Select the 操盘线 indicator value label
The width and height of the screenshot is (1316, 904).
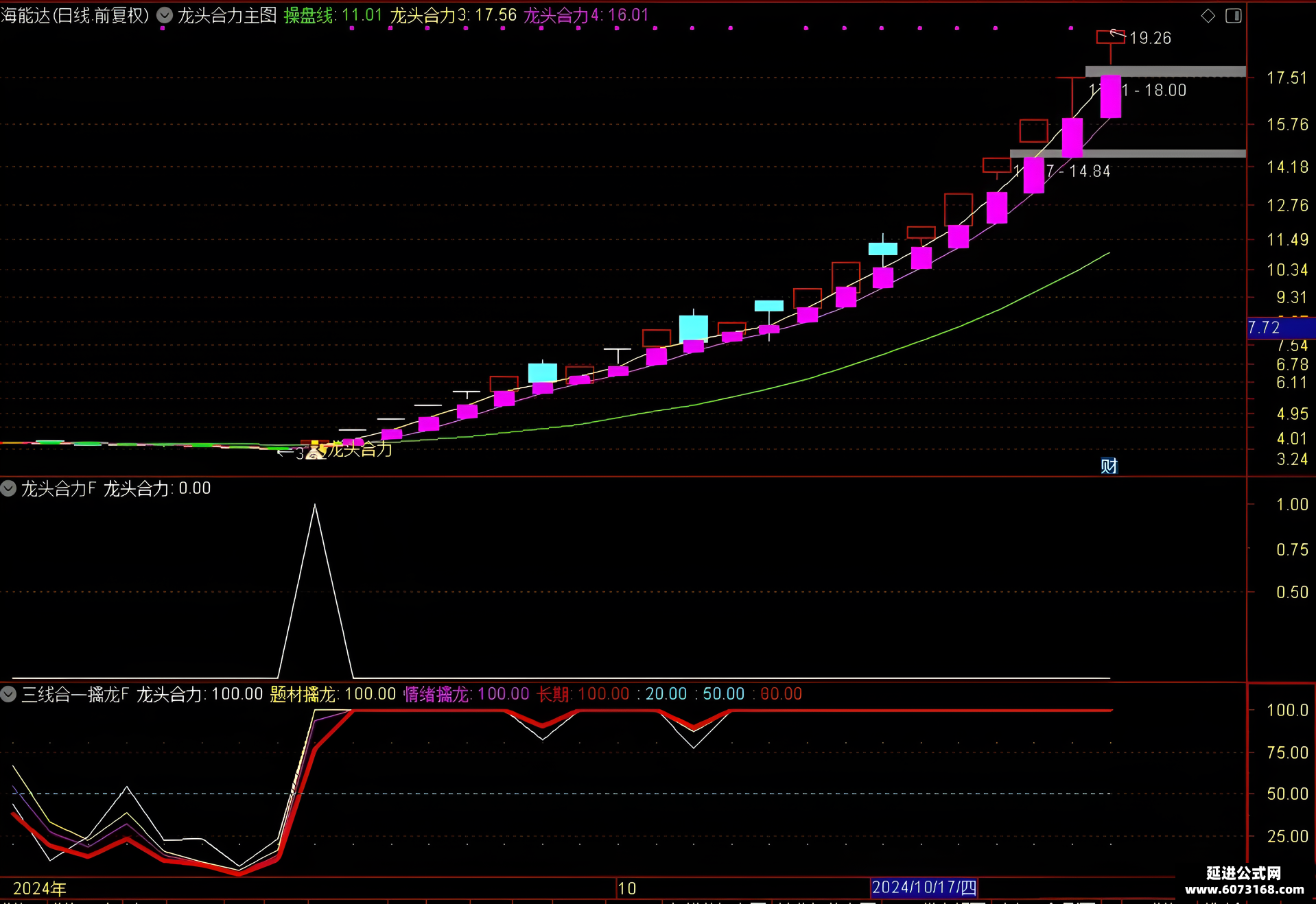point(333,15)
